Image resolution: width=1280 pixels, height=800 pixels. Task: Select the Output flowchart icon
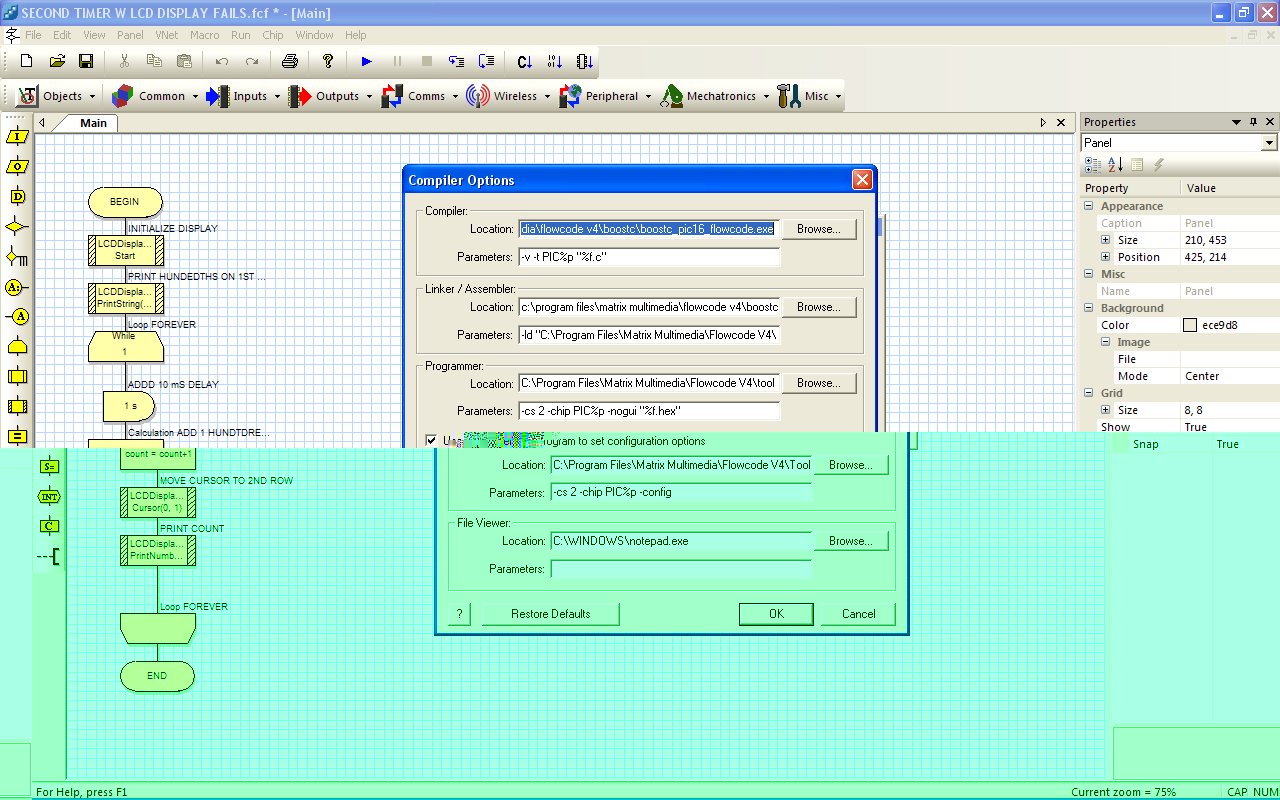click(17, 166)
